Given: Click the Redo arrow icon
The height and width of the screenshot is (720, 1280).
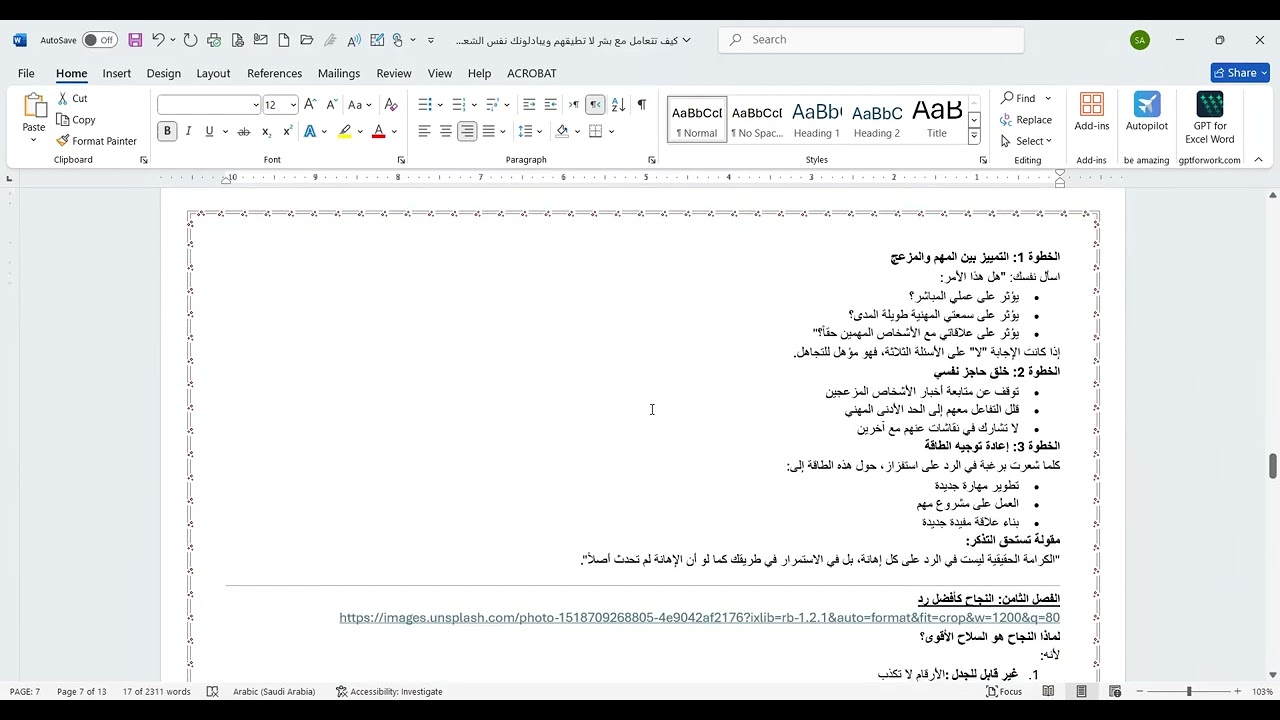Looking at the screenshot, I should 190,40.
